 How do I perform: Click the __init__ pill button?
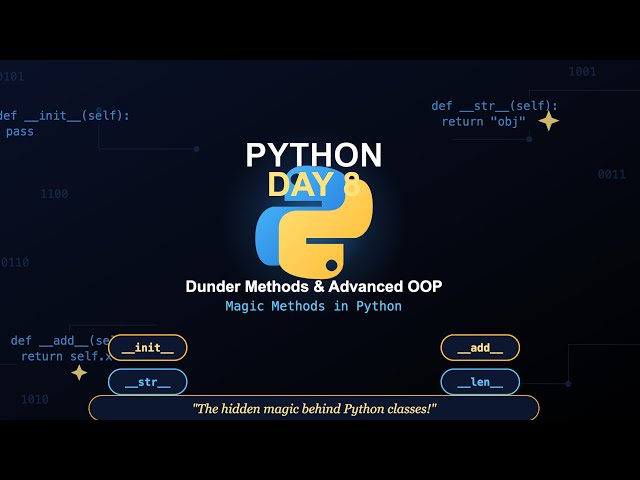click(x=148, y=347)
